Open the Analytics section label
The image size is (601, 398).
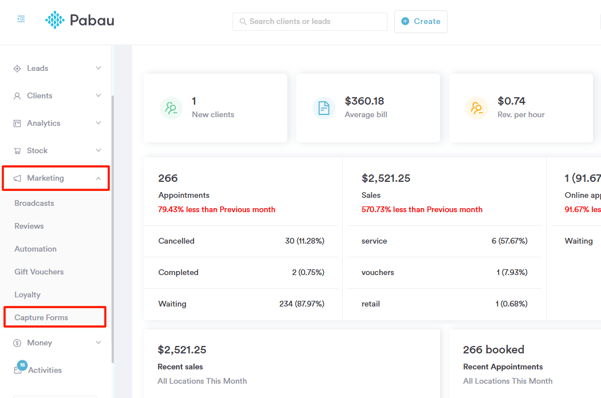click(x=44, y=123)
